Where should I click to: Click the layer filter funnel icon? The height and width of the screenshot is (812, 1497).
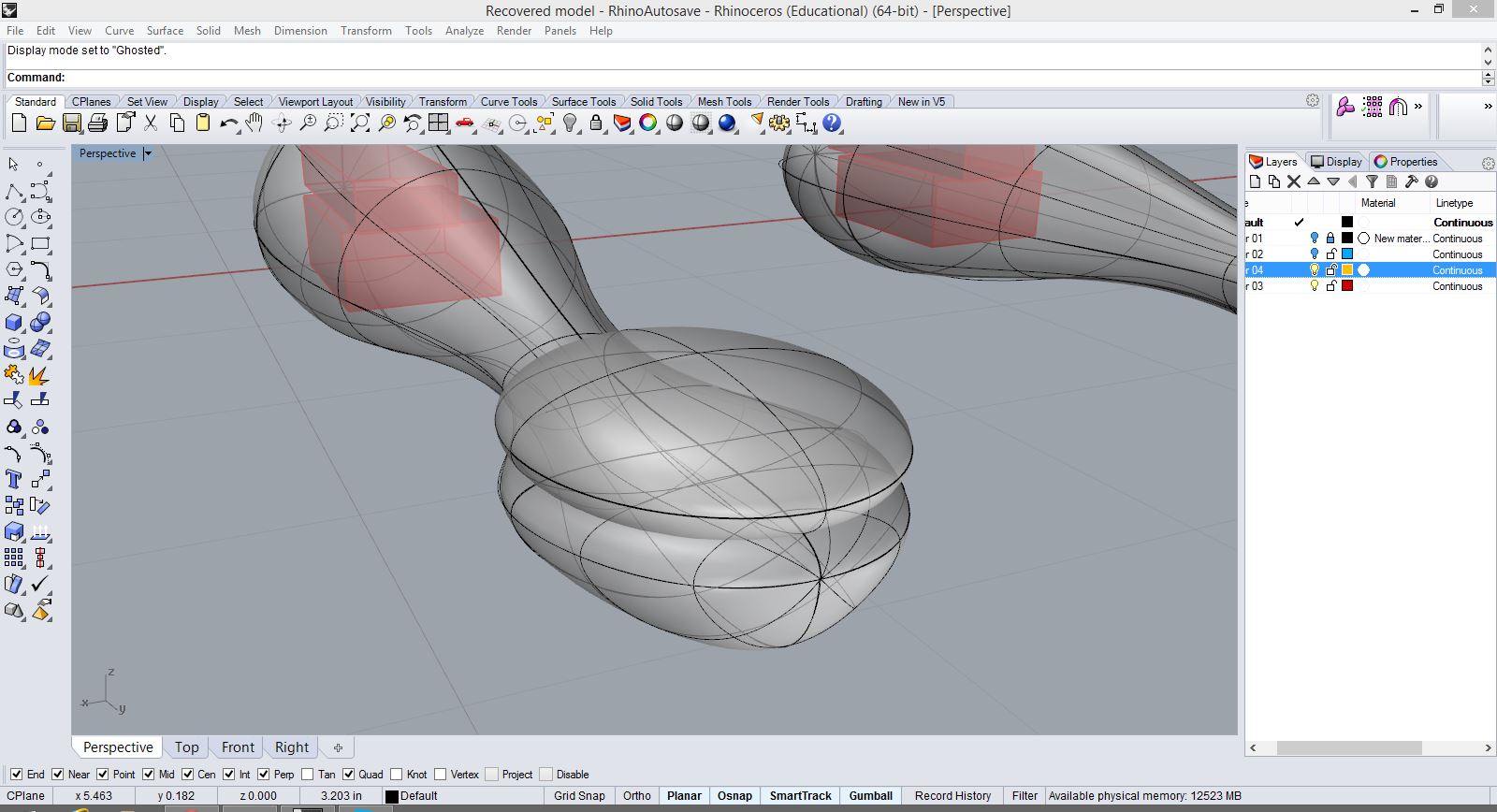(1372, 182)
